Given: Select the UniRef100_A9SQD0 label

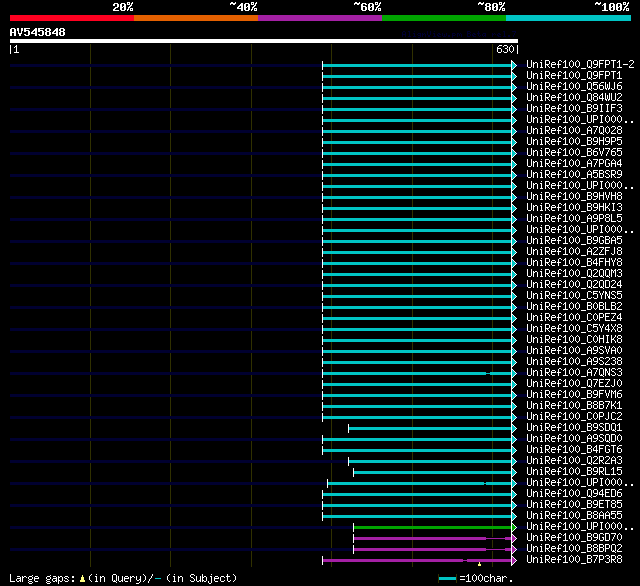Looking at the screenshot, I should pyautogui.click(x=574, y=439).
